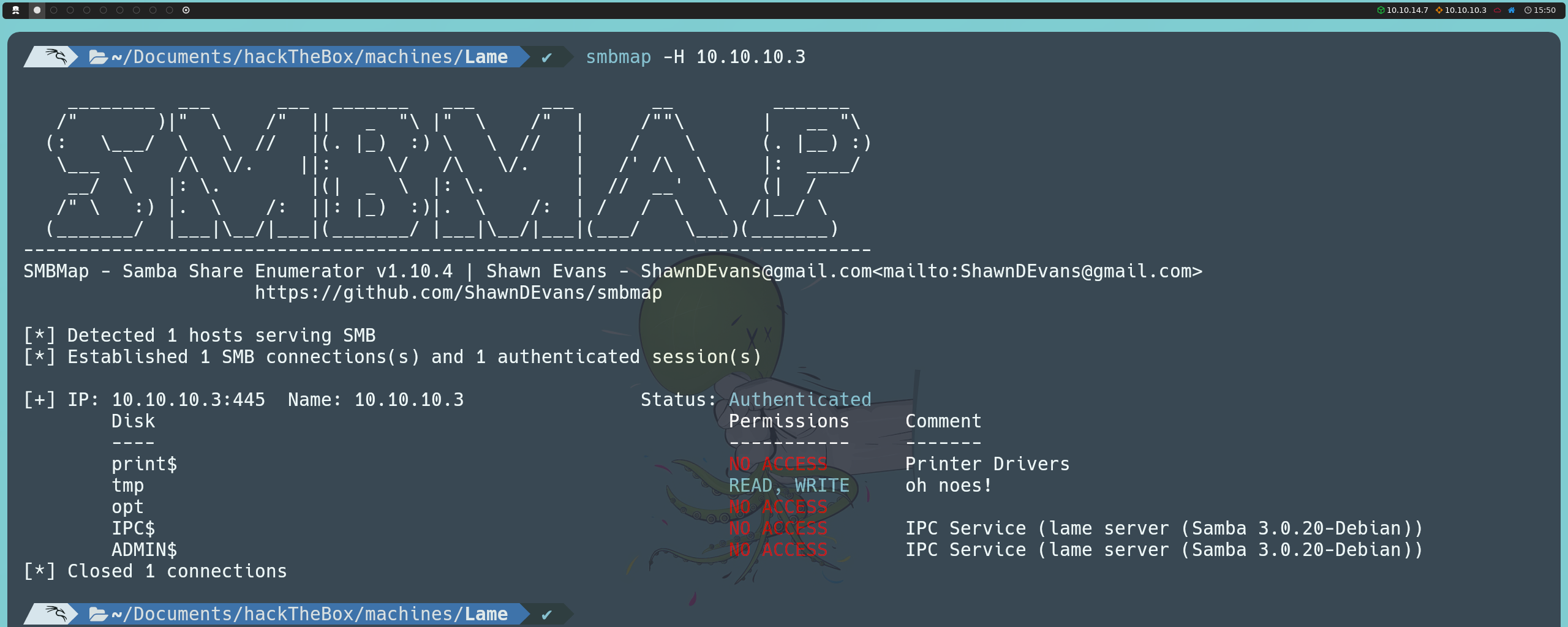The image size is (1568, 627).
Task: Click the Kali dragon logo in empty prompt
Action: pos(55,614)
